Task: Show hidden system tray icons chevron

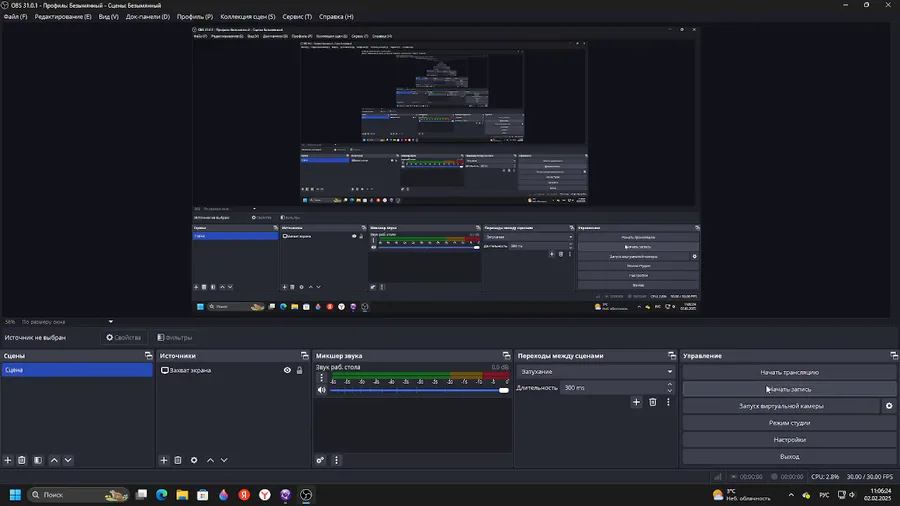Action: 791,495
